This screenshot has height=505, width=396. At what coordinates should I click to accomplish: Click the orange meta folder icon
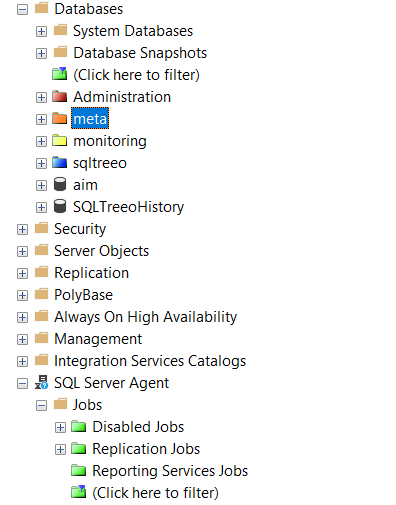pos(60,119)
